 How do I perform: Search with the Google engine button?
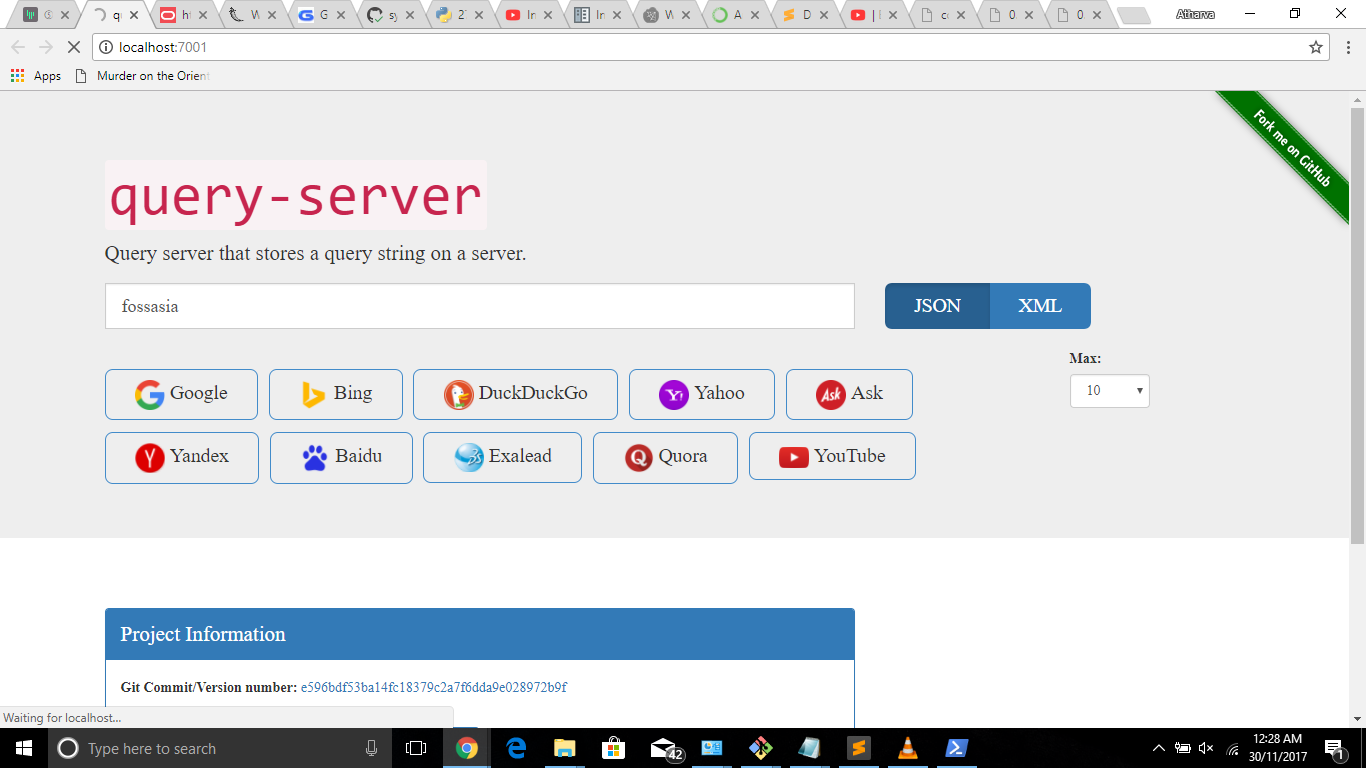point(181,394)
